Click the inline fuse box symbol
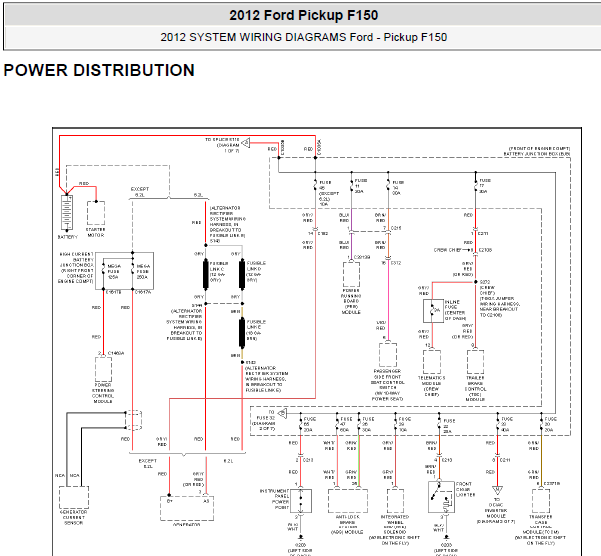The height and width of the screenshot is (556, 601). (433, 311)
